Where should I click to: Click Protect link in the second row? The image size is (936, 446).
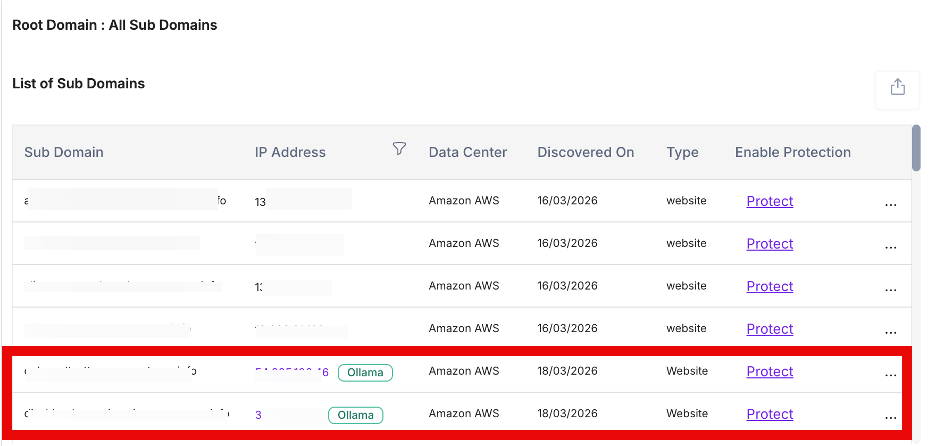[769, 244]
